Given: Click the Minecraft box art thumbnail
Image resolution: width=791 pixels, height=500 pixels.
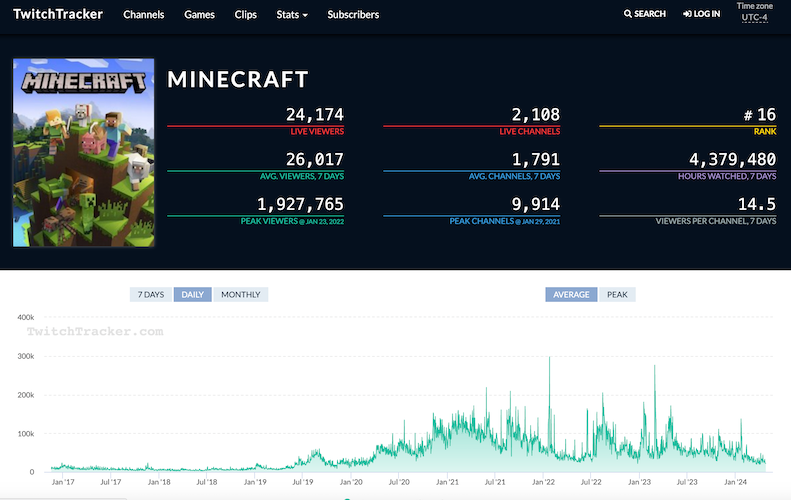Looking at the screenshot, I should [84, 152].
